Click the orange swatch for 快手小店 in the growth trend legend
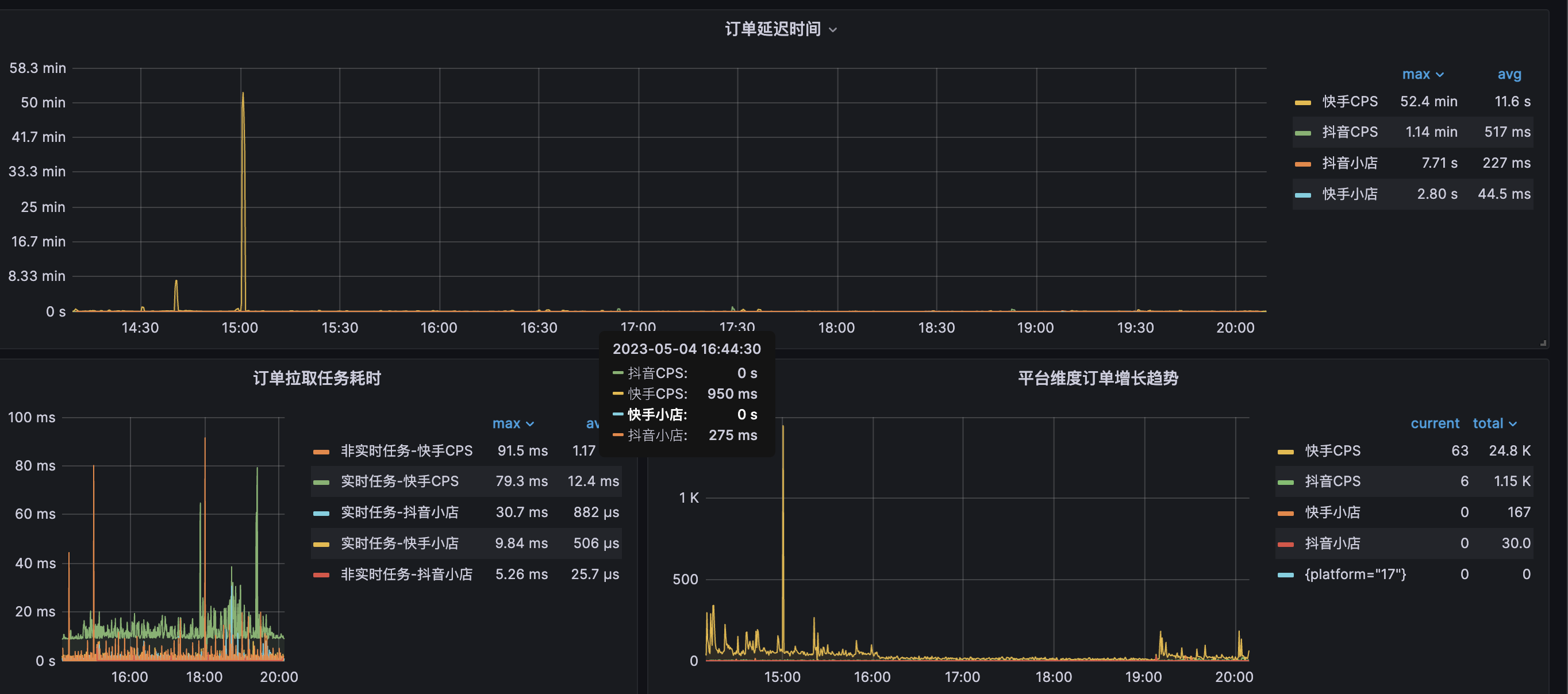The width and height of the screenshot is (1568, 694). [x=1286, y=513]
